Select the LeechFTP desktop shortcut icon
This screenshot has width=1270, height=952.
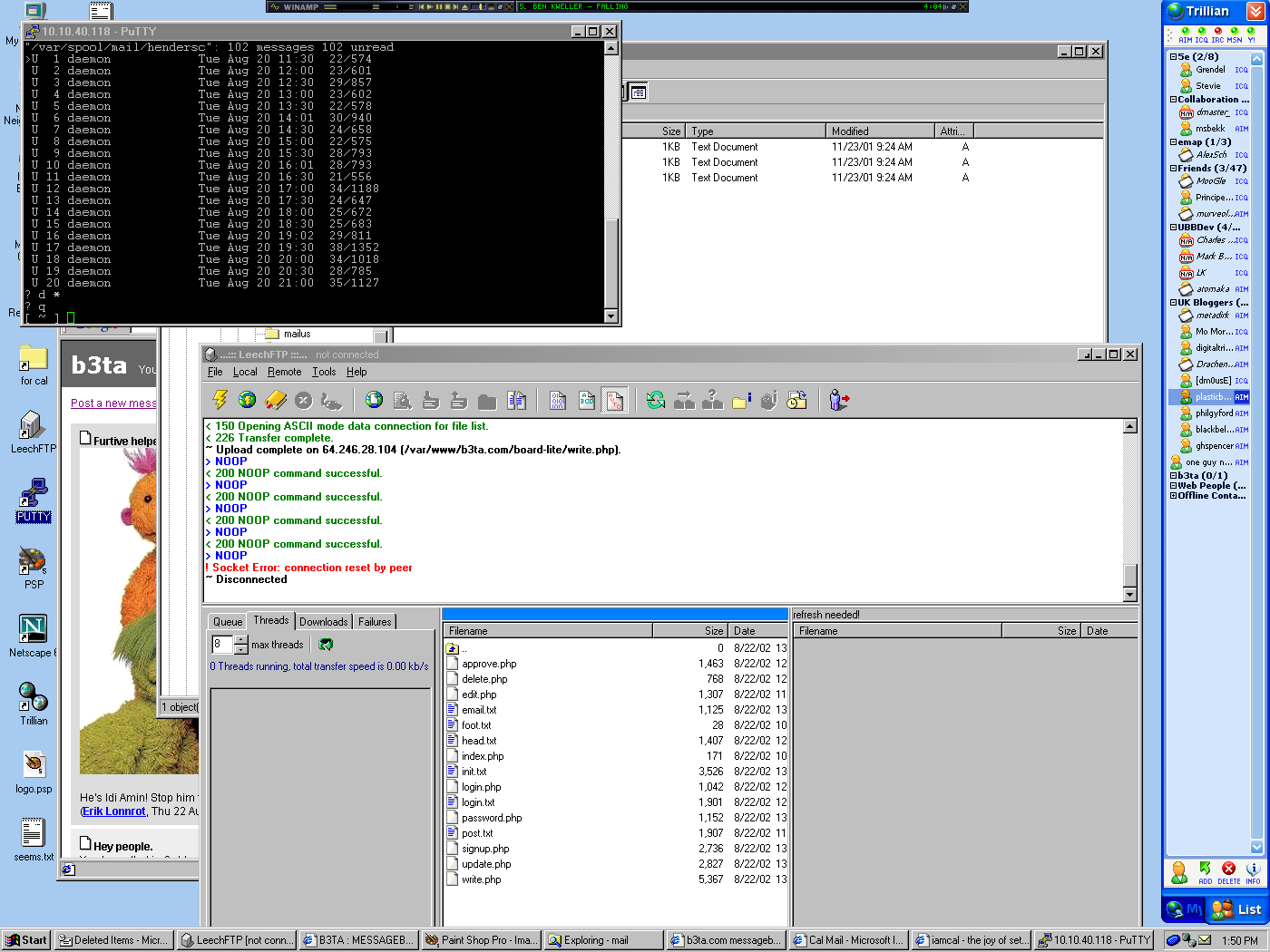click(x=33, y=432)
